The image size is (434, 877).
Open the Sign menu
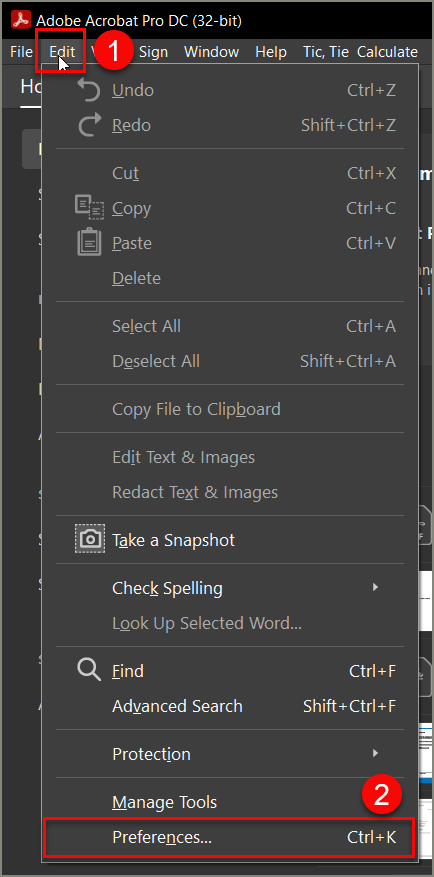[x=153, y=52]
